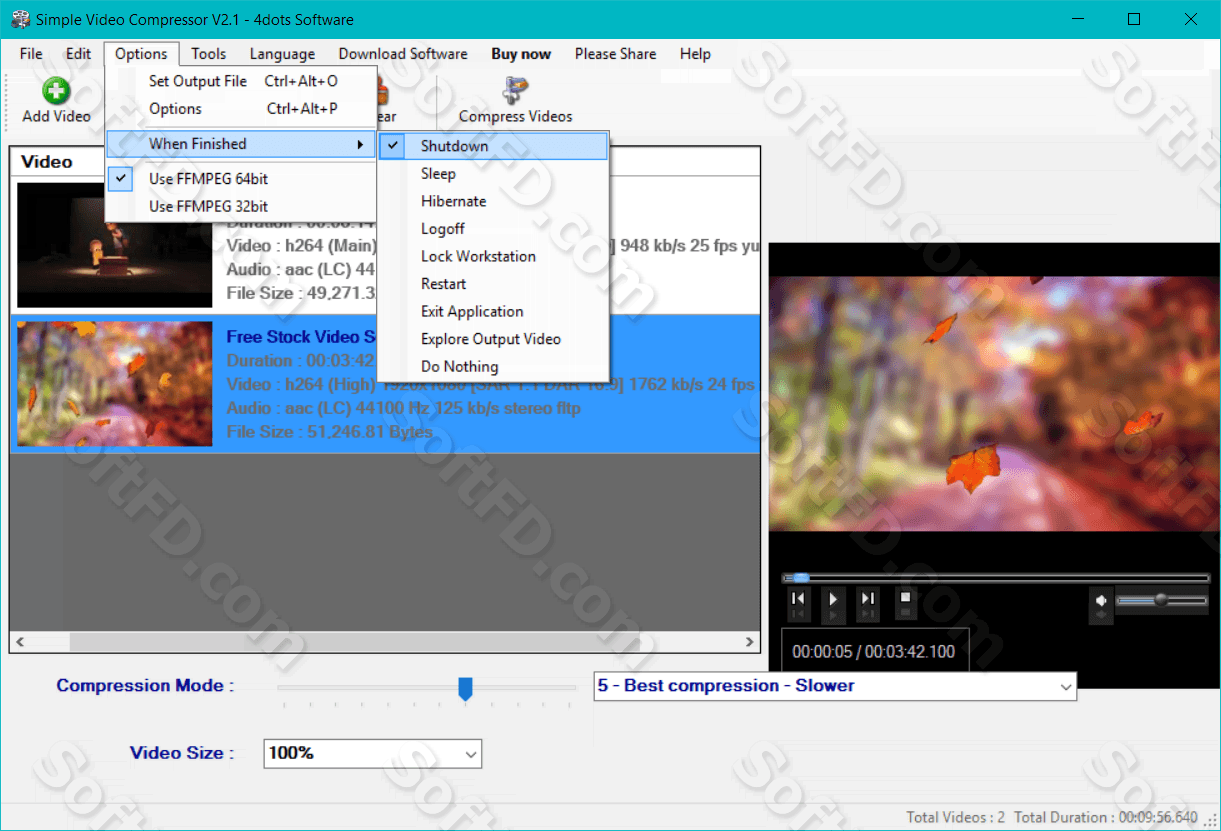Image resolution: width=1221 pixels, height=831 pixels.
Task: Enable Use FFMPEG 32bit option
Action: (x=240, y=206)
